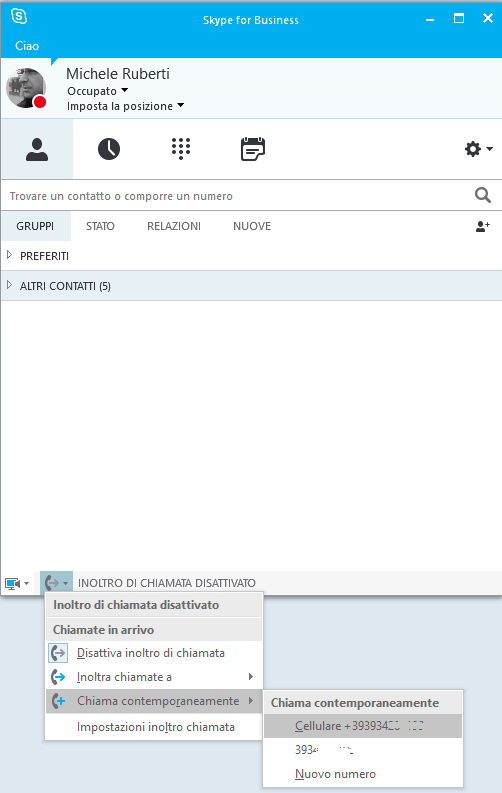Maximize the Skype for Business window
This screenshot has height=793, width=502.
pyautogui.click(x=459, y=19)
